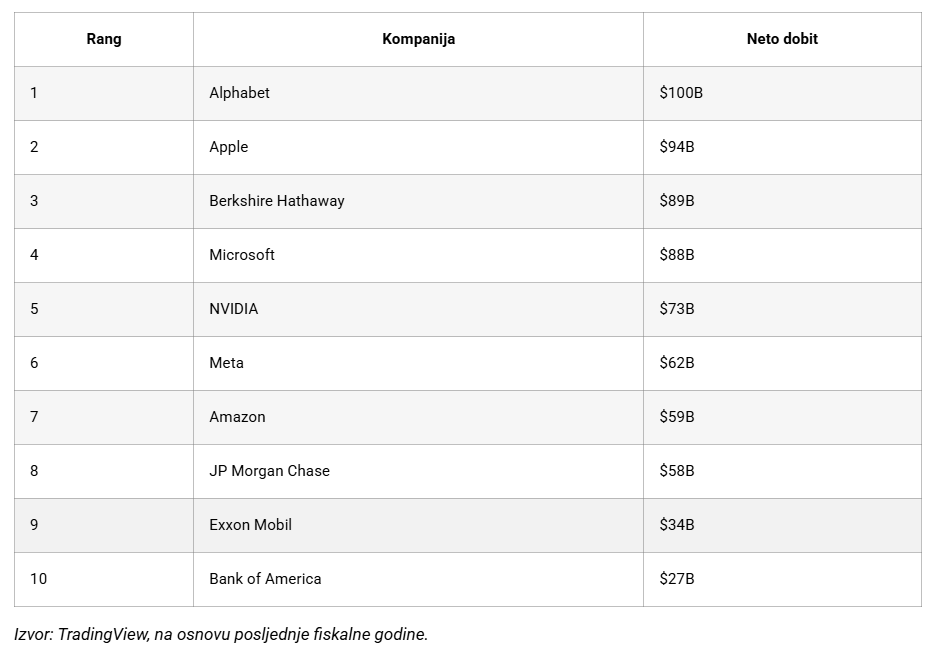Select the Bank of America cell
Image resolution: width=939 pixels, height=653 pixels.
pos(266,579)
